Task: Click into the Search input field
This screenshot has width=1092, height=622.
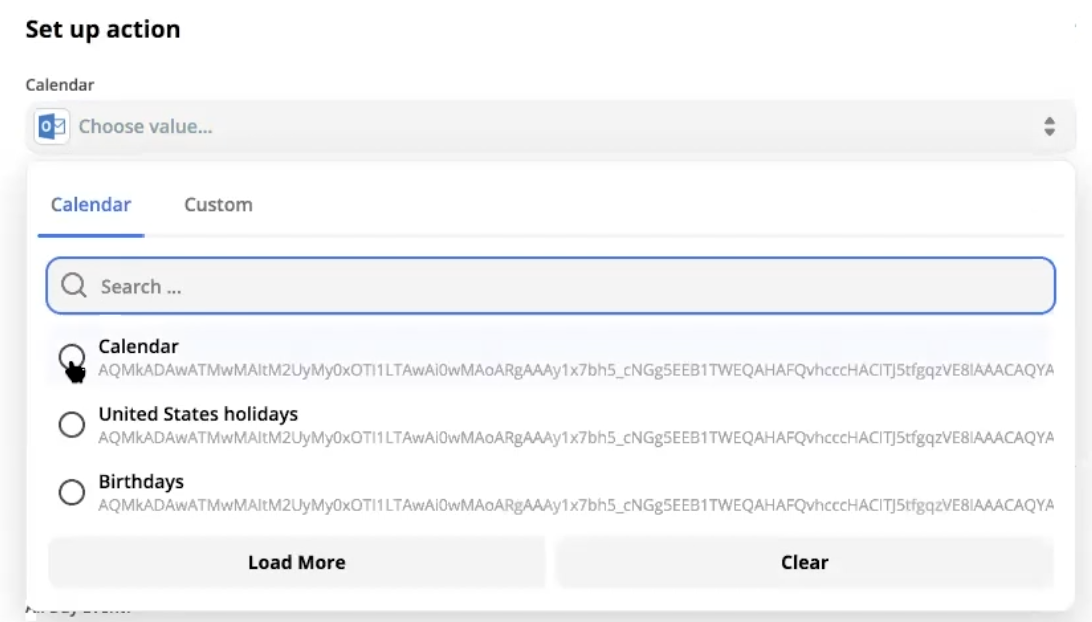Action: tap(570, 287)
